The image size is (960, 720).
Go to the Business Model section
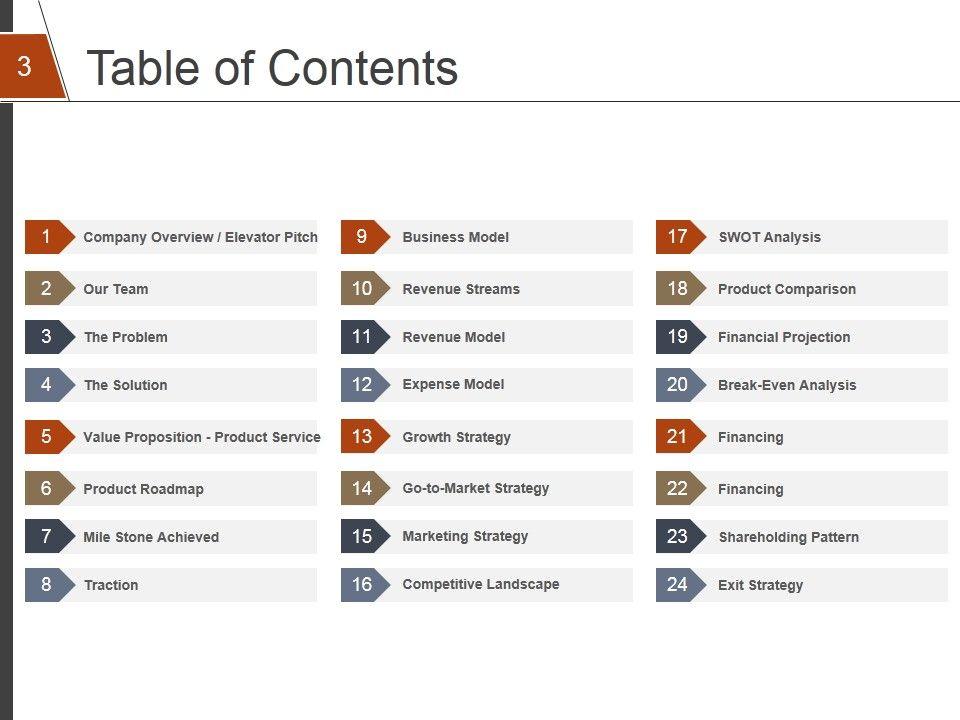pyautogui.click(x=455, y=238)
